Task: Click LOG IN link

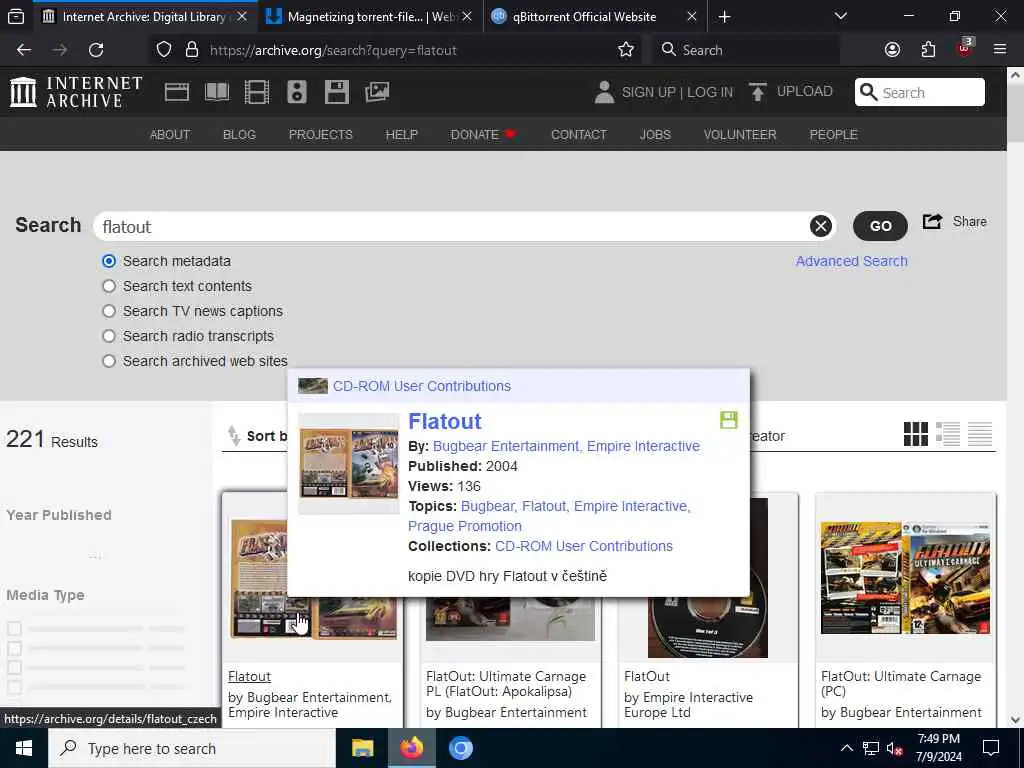Action: point(710,92)
